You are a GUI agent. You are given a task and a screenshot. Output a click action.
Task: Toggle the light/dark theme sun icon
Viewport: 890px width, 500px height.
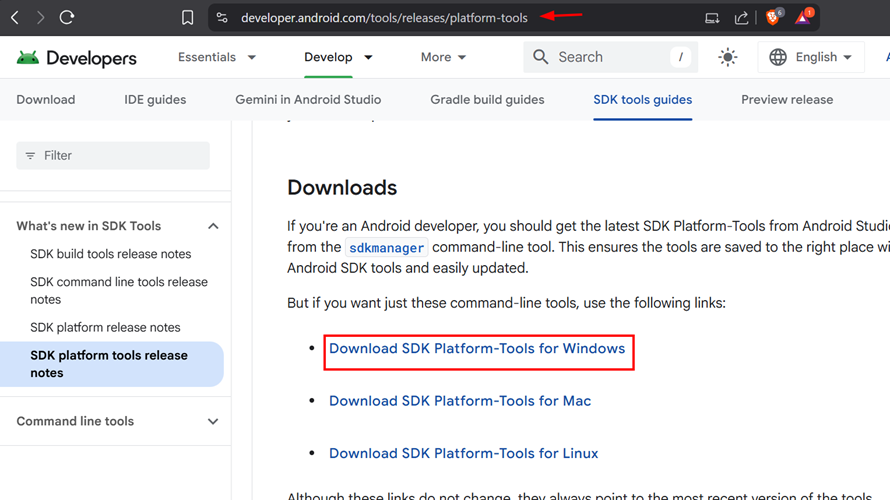[x=727, y=57]
